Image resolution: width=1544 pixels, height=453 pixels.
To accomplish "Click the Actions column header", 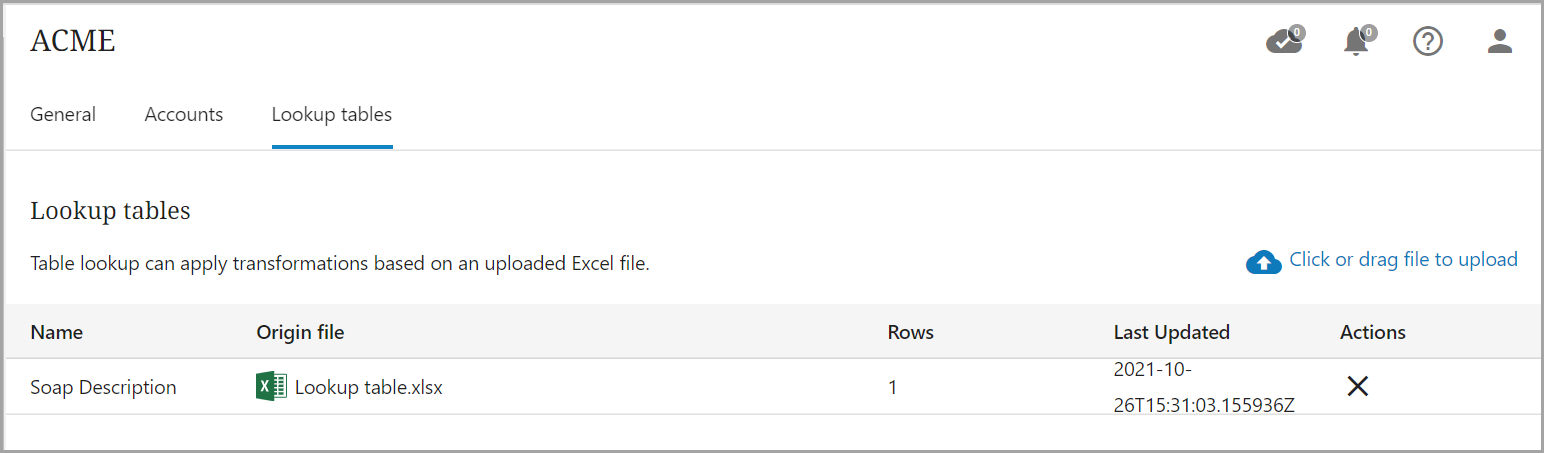I will point(1373,333).
